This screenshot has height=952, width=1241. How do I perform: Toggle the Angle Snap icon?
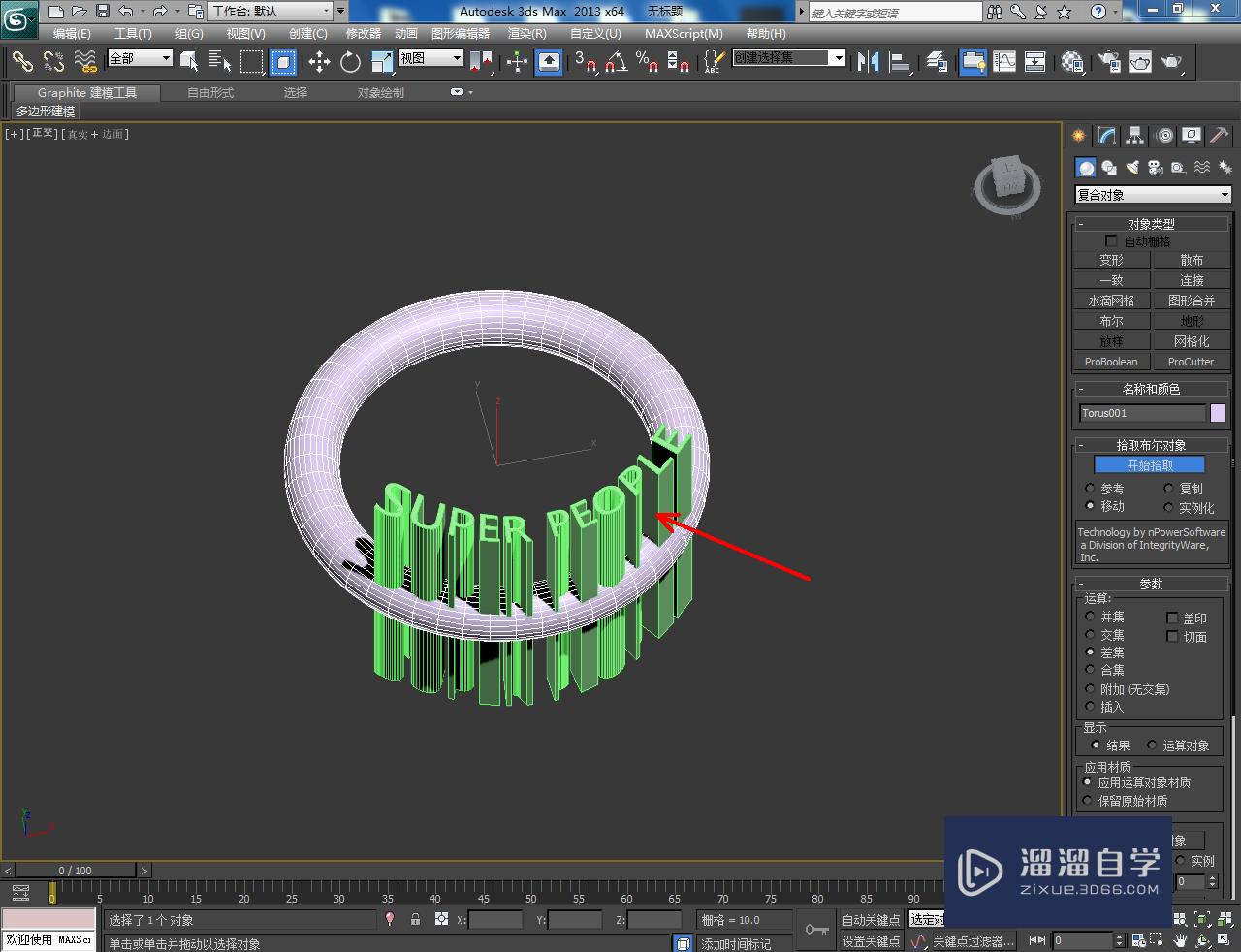(x=617, y=62)
